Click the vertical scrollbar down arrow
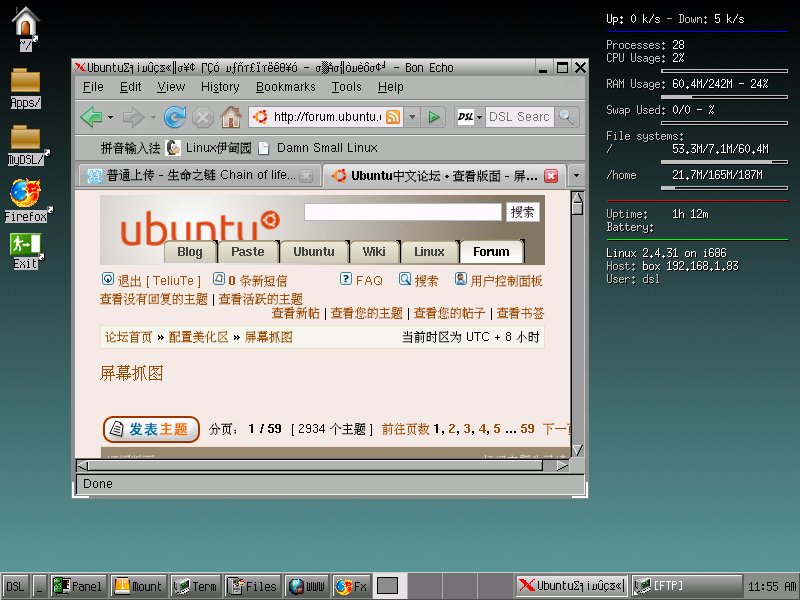The height and width of the screenshot is (600, 800). (x=577, y=450)
